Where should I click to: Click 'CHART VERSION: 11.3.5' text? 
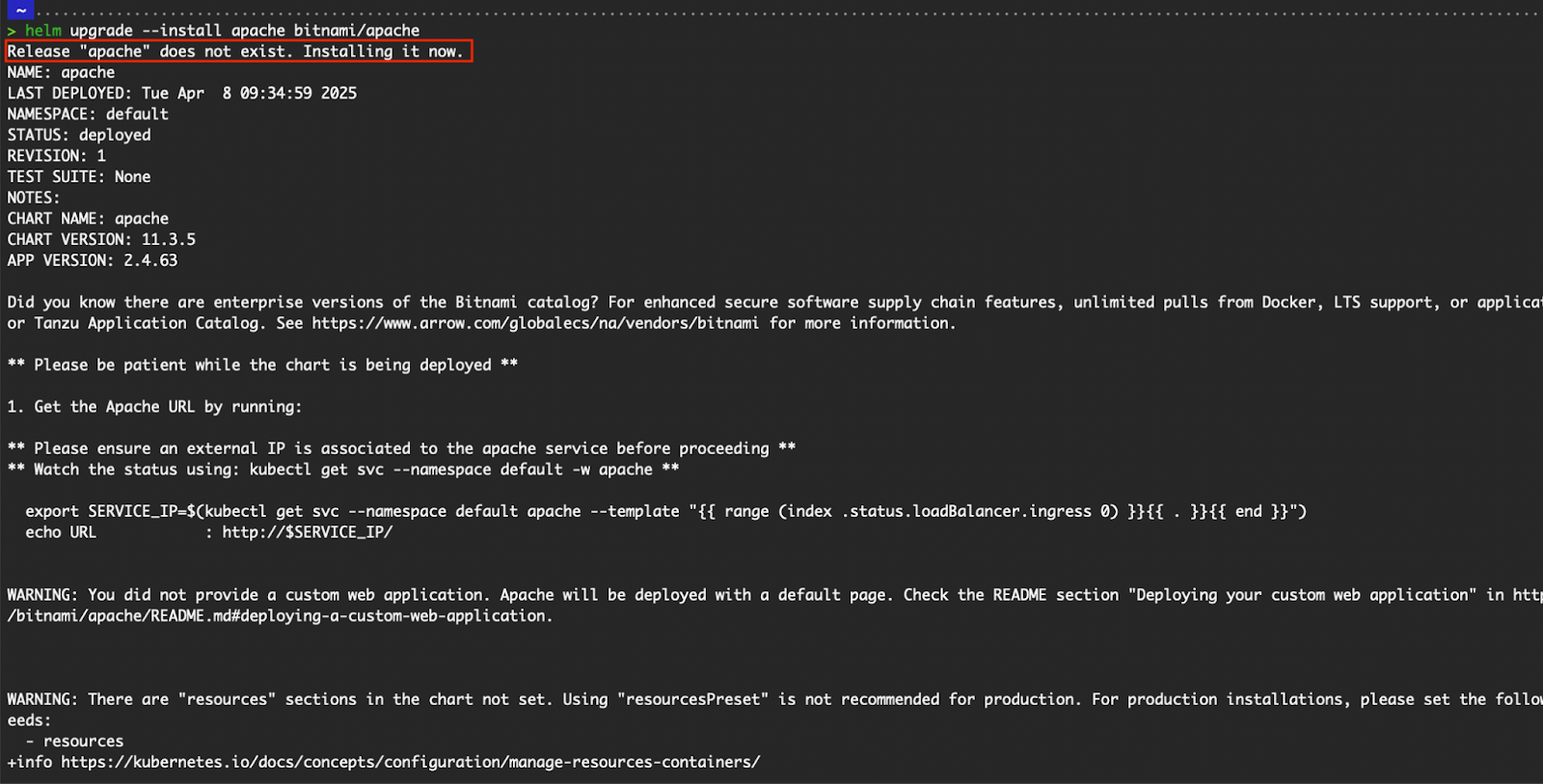pyautogui.click(x=101, y=239)
